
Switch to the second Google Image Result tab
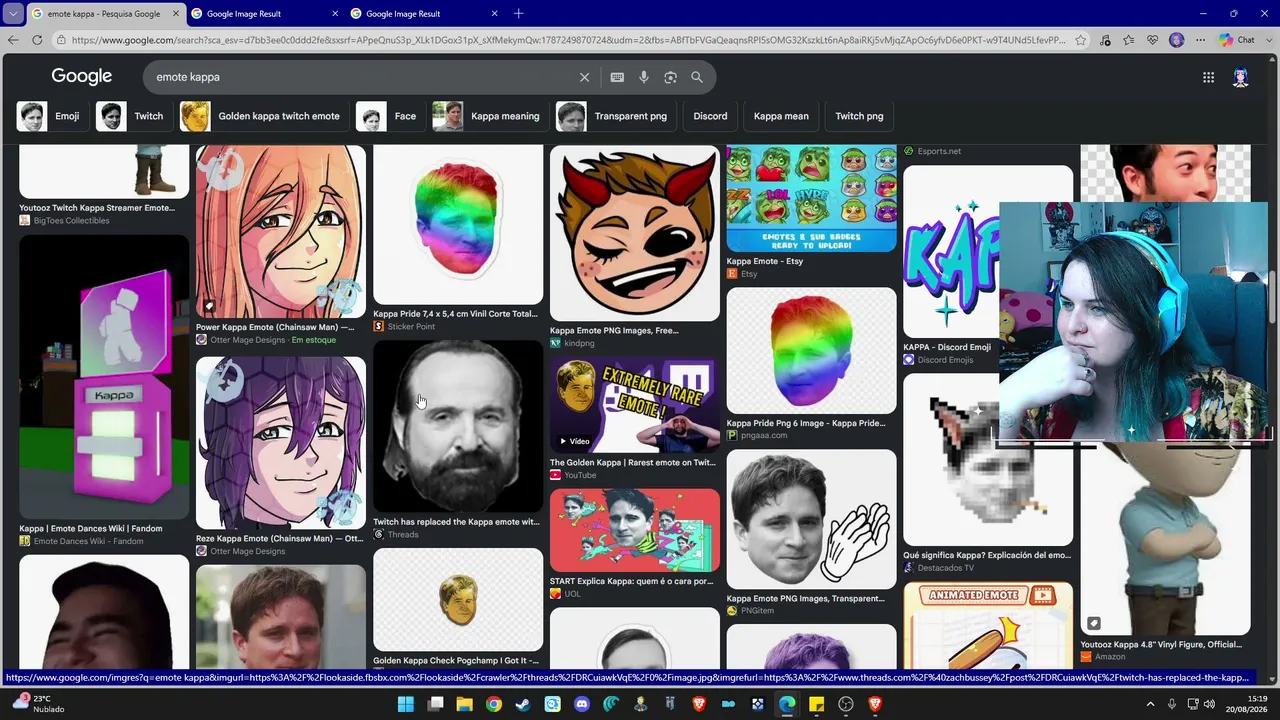[264, 14]
